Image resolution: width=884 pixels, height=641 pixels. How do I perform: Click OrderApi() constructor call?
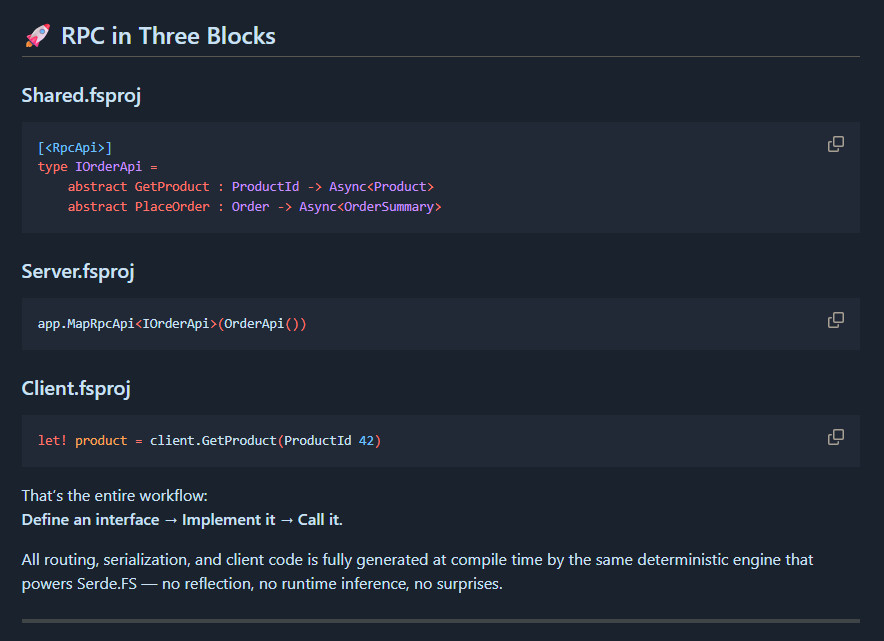click(x=264, y=324)
